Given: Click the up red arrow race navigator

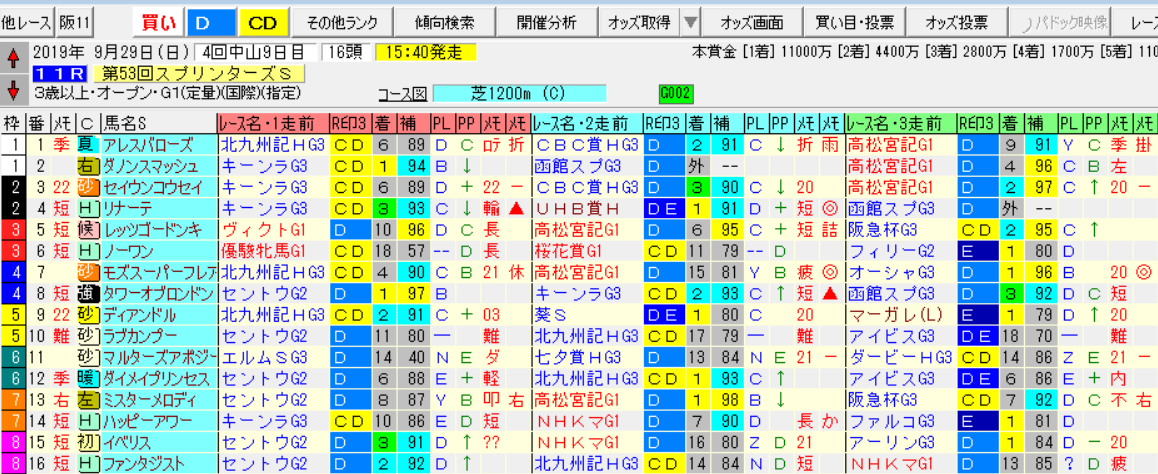Looking at the screenshot, I should [x=14, y=58].
